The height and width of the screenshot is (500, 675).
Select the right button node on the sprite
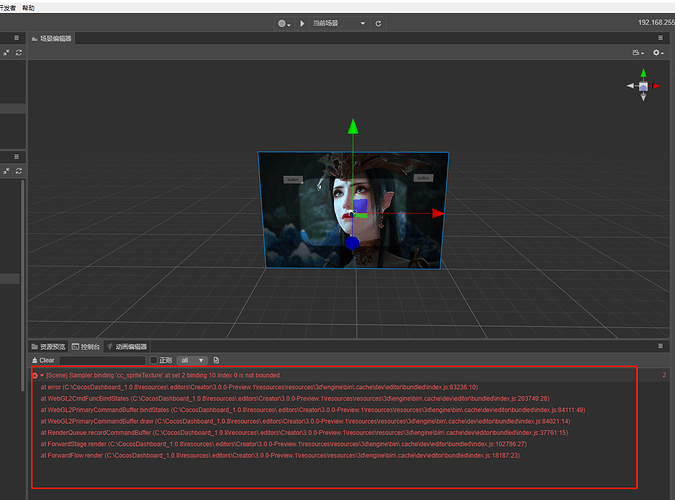pyautogui.click(x=423, y=178)
